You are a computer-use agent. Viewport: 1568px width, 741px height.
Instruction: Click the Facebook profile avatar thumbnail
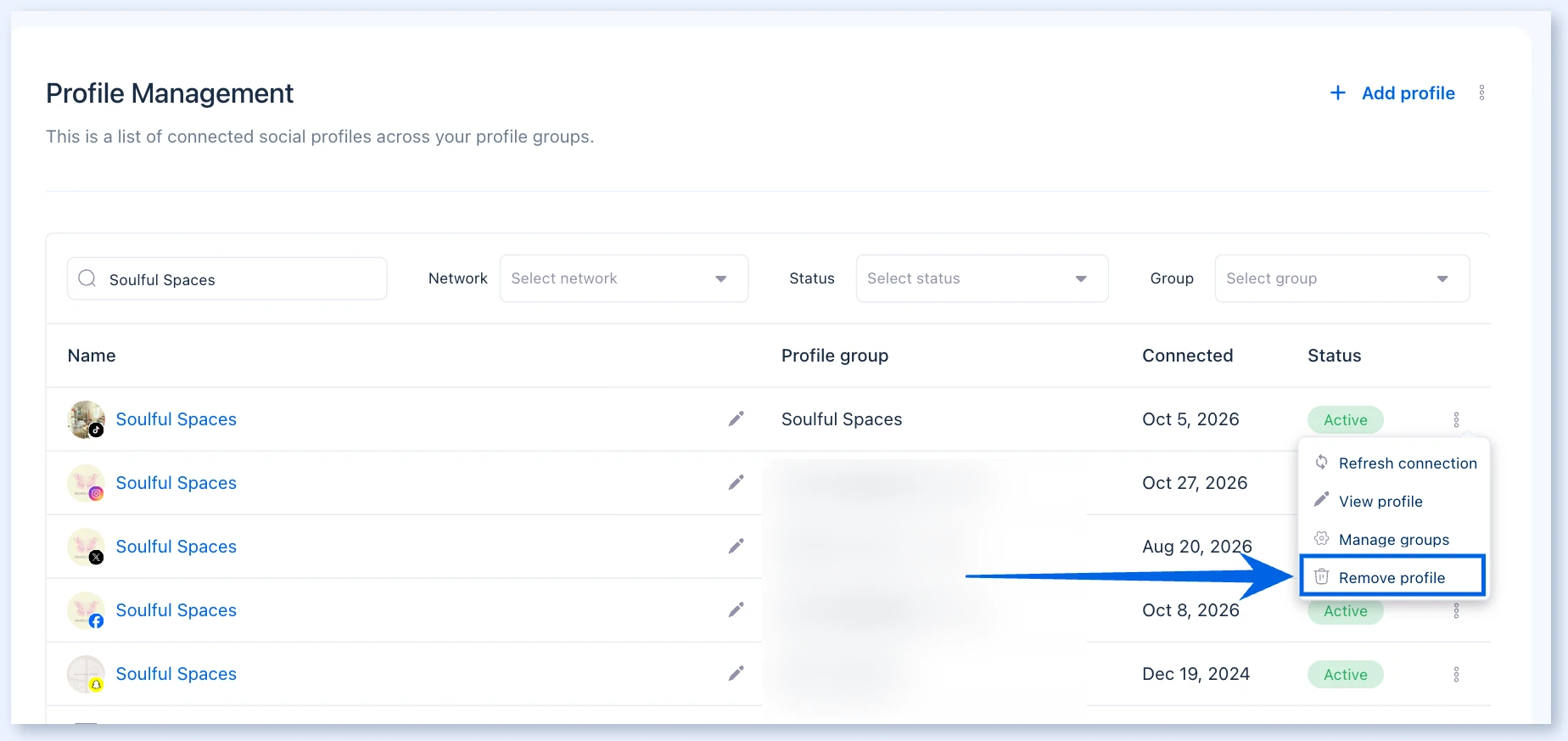point(86,610)
